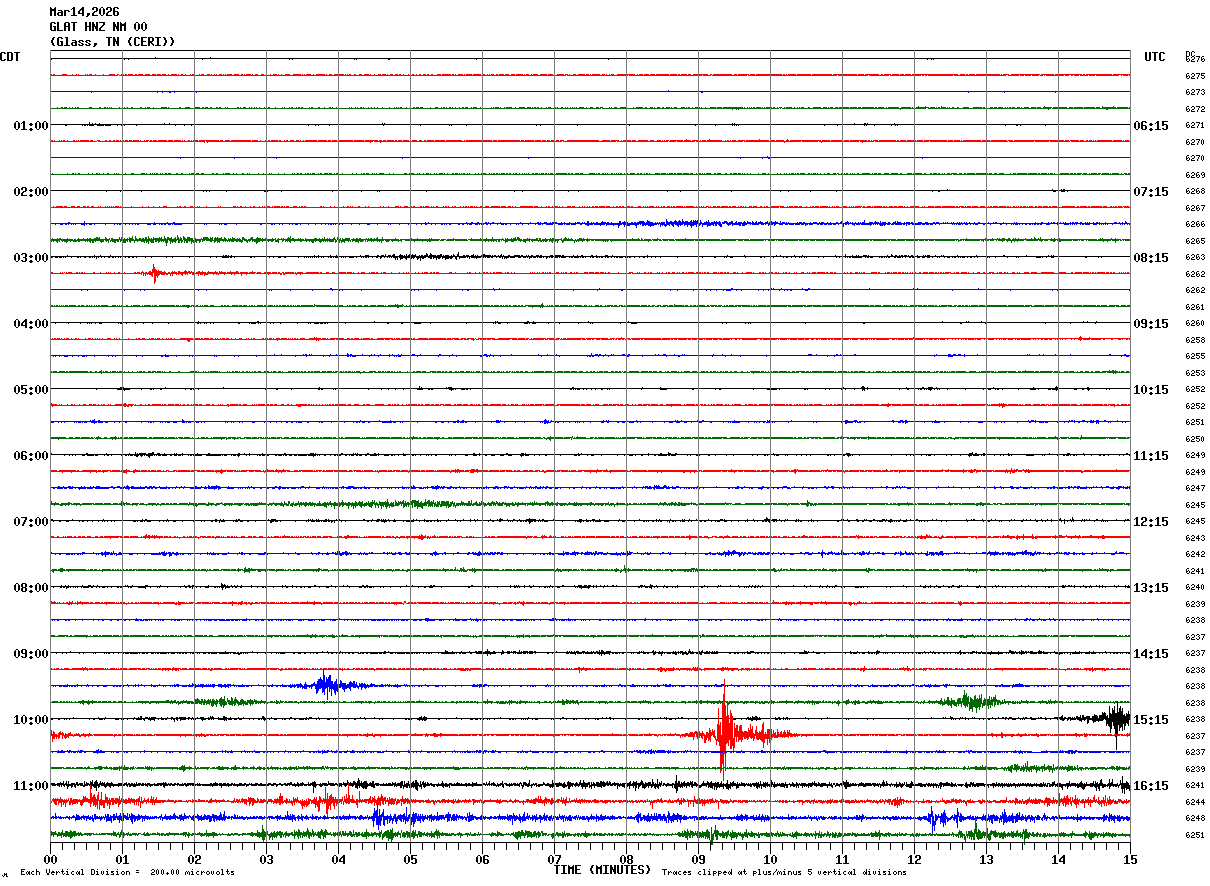Click the 12:15 UTC label
The width and height of the screenshot is (1210, 886).
[1151, 522]
